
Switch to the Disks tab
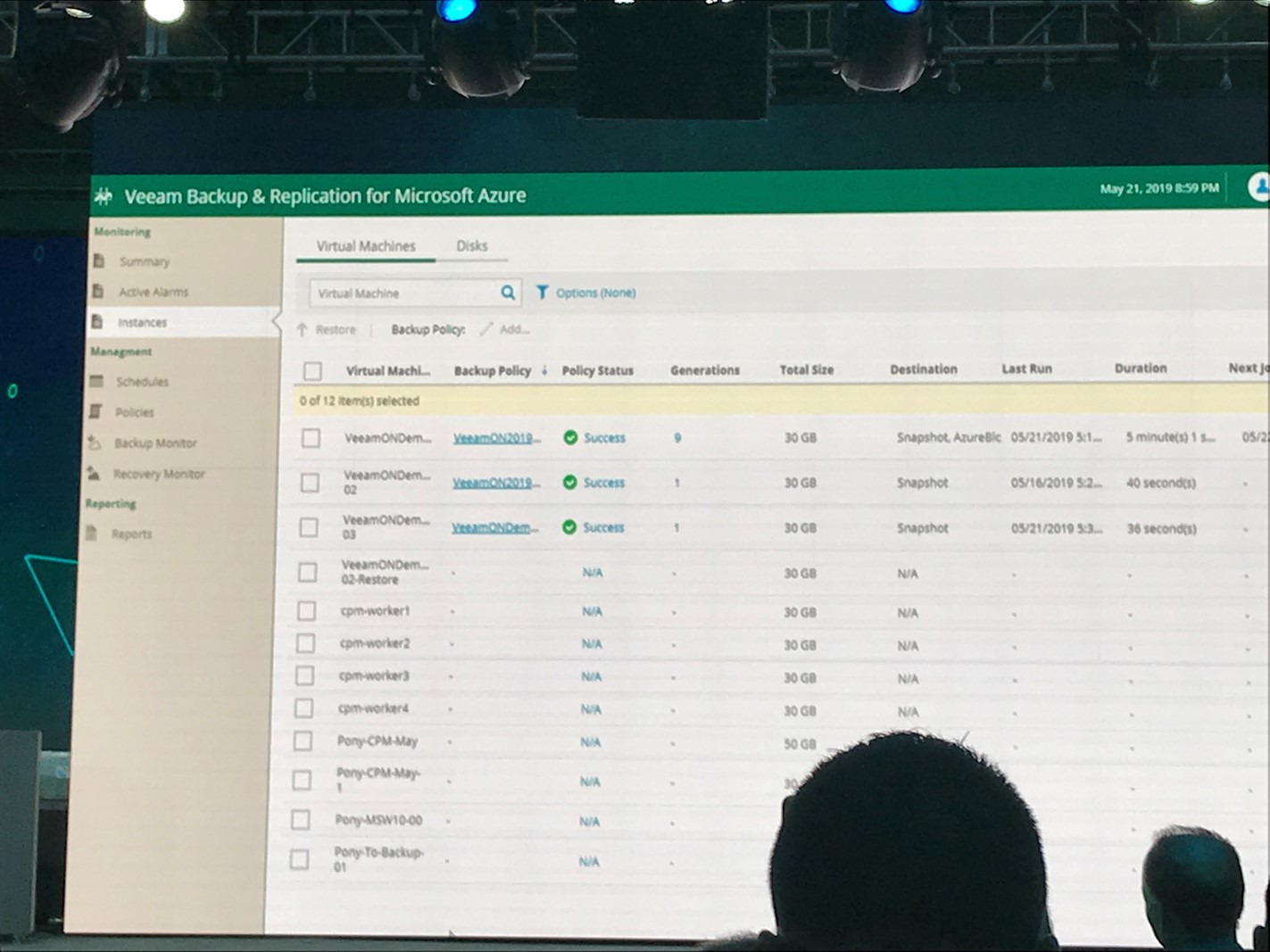pyautogui.click(x=472, y=246)
